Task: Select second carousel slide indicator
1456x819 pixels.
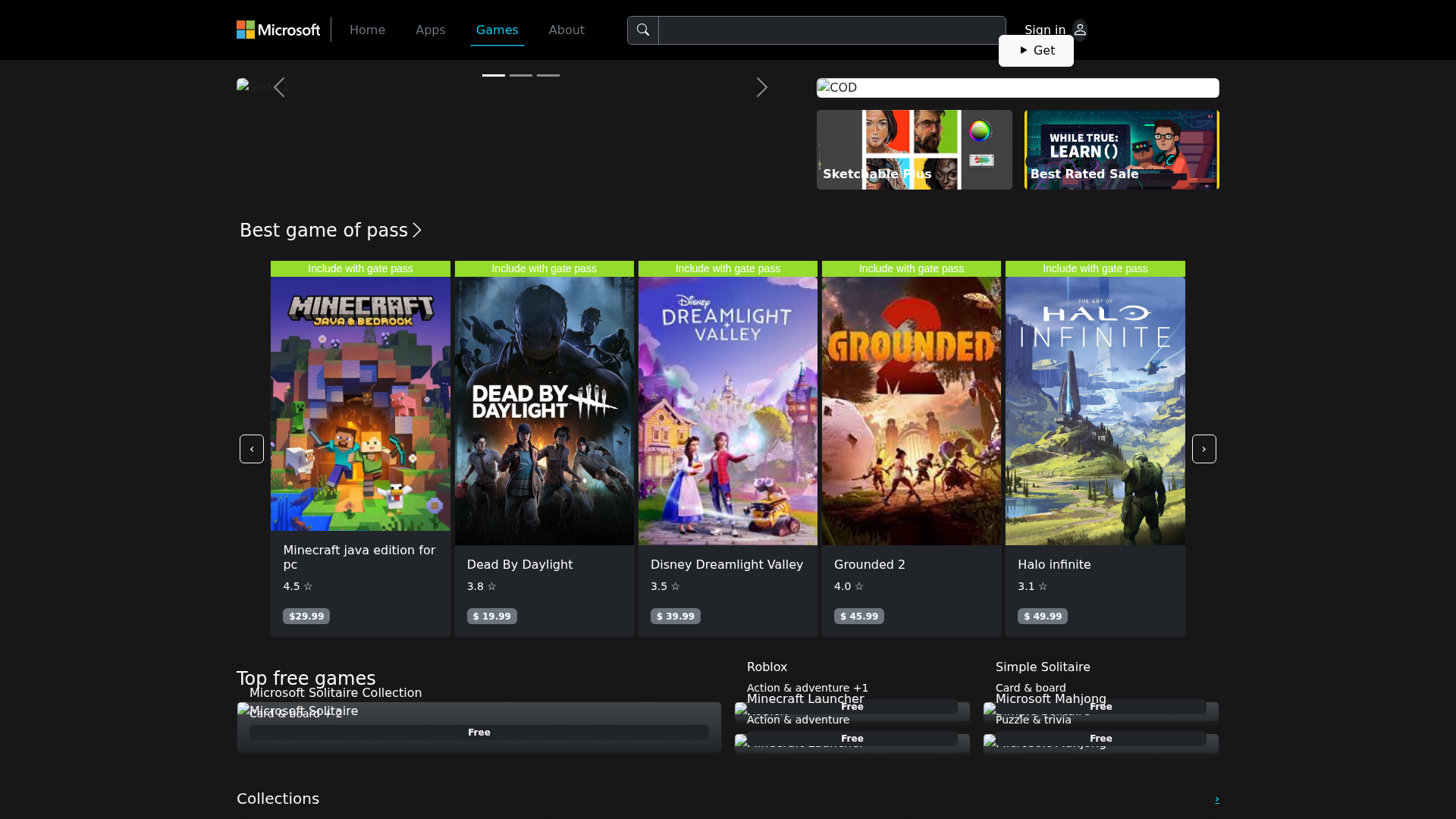Action: 521,75
